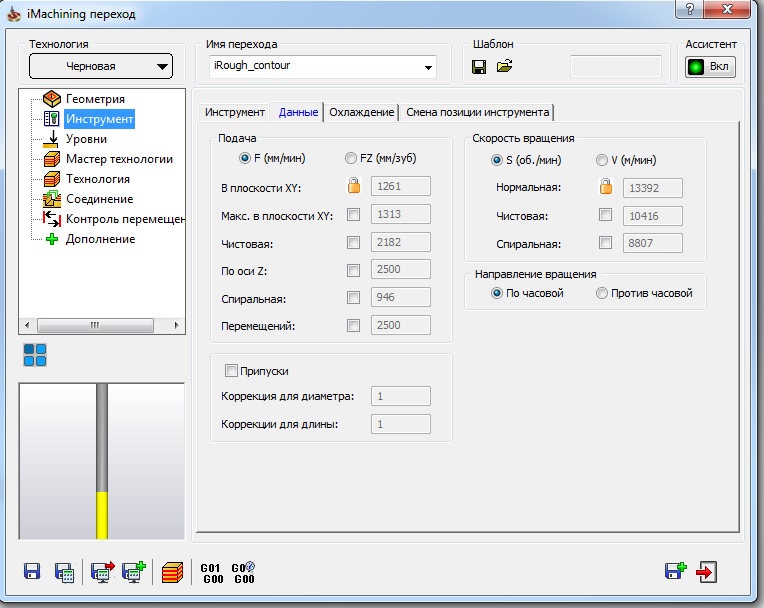Click bottom toolbar Save icon
This screenshot has height=608, width=764.
click(x=32, y=571)
